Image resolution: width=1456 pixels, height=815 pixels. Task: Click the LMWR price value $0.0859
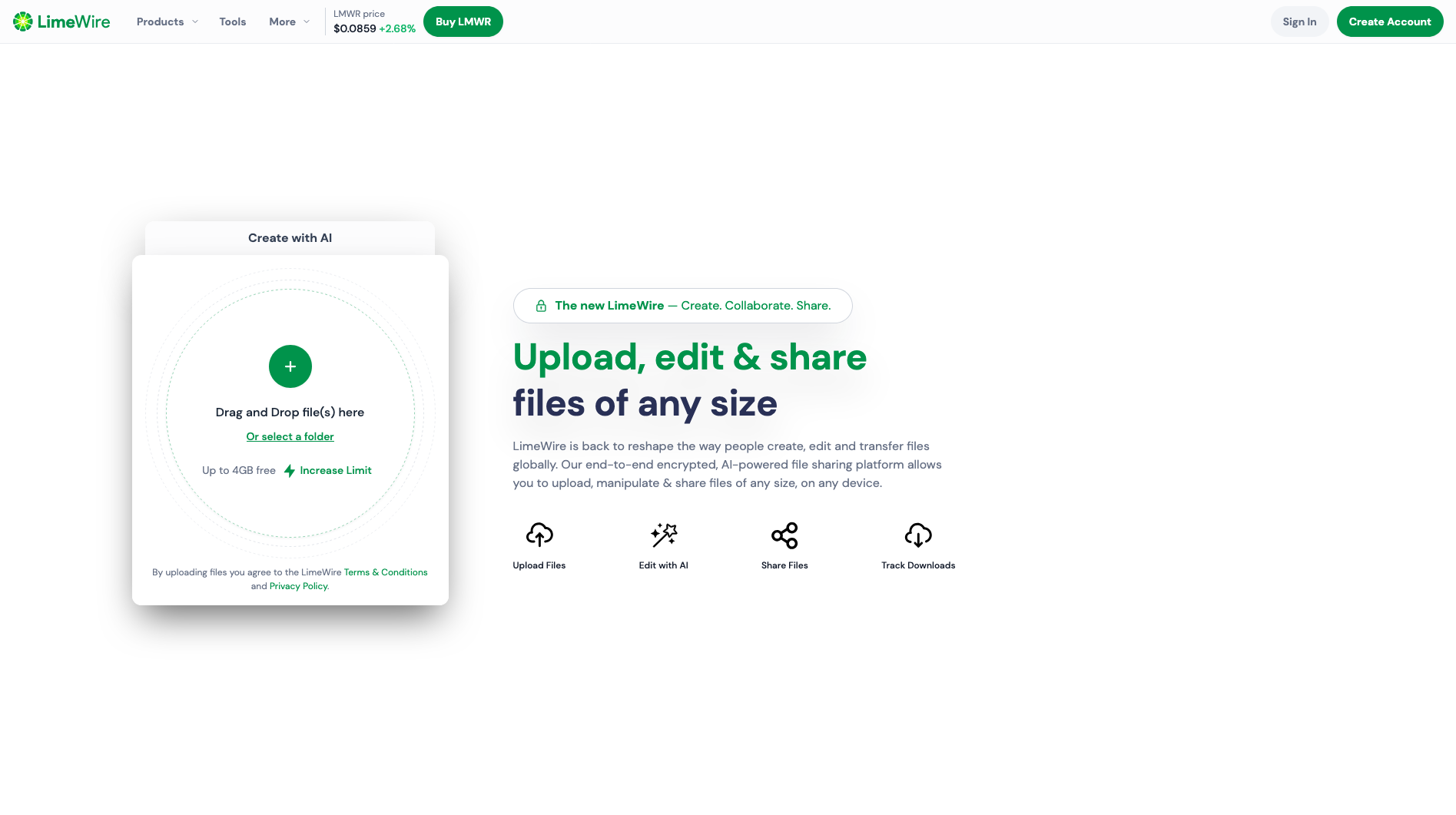355,28
